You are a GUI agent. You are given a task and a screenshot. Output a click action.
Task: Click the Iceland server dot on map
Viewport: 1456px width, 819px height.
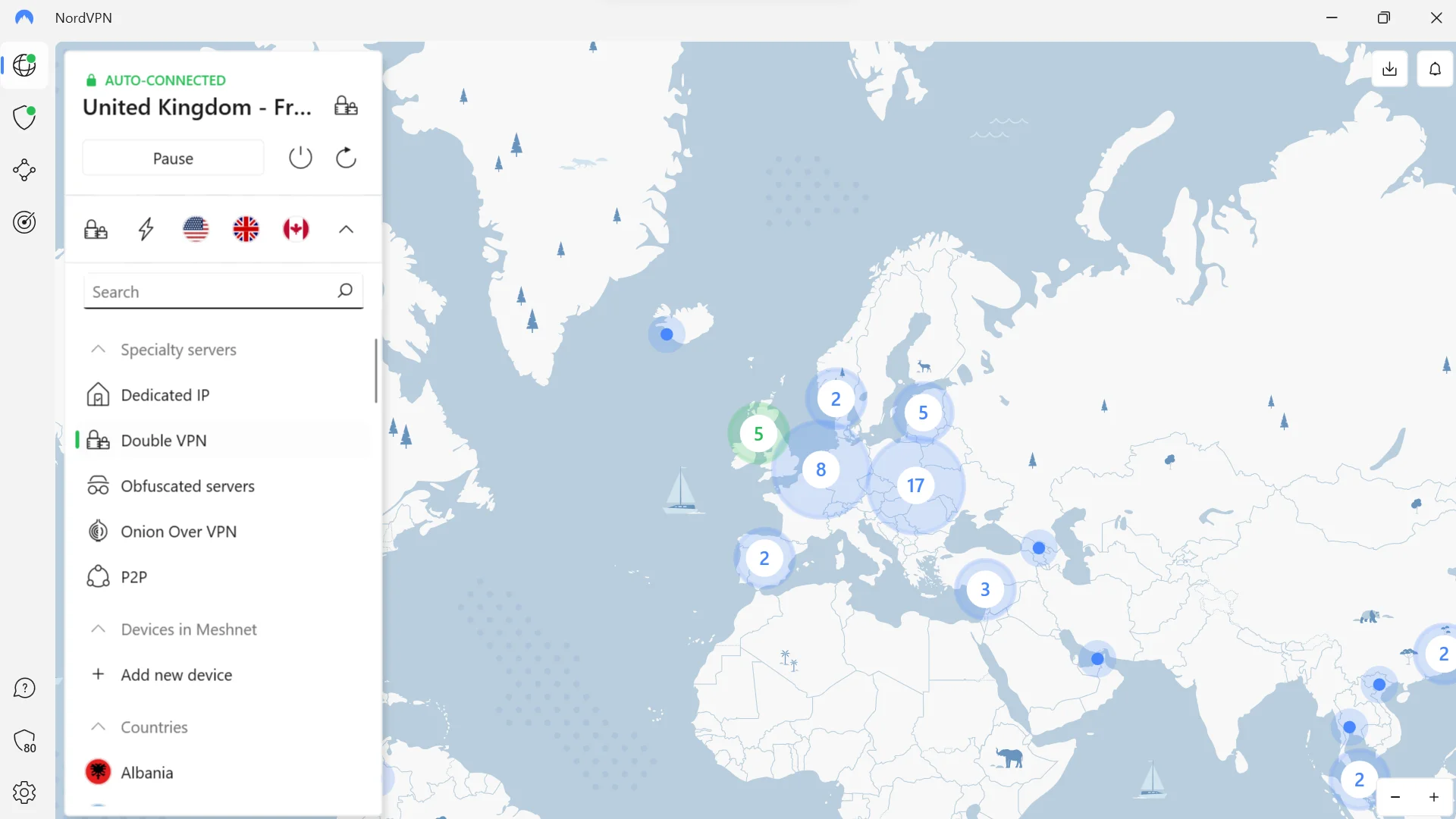click(x=667, y=334)
